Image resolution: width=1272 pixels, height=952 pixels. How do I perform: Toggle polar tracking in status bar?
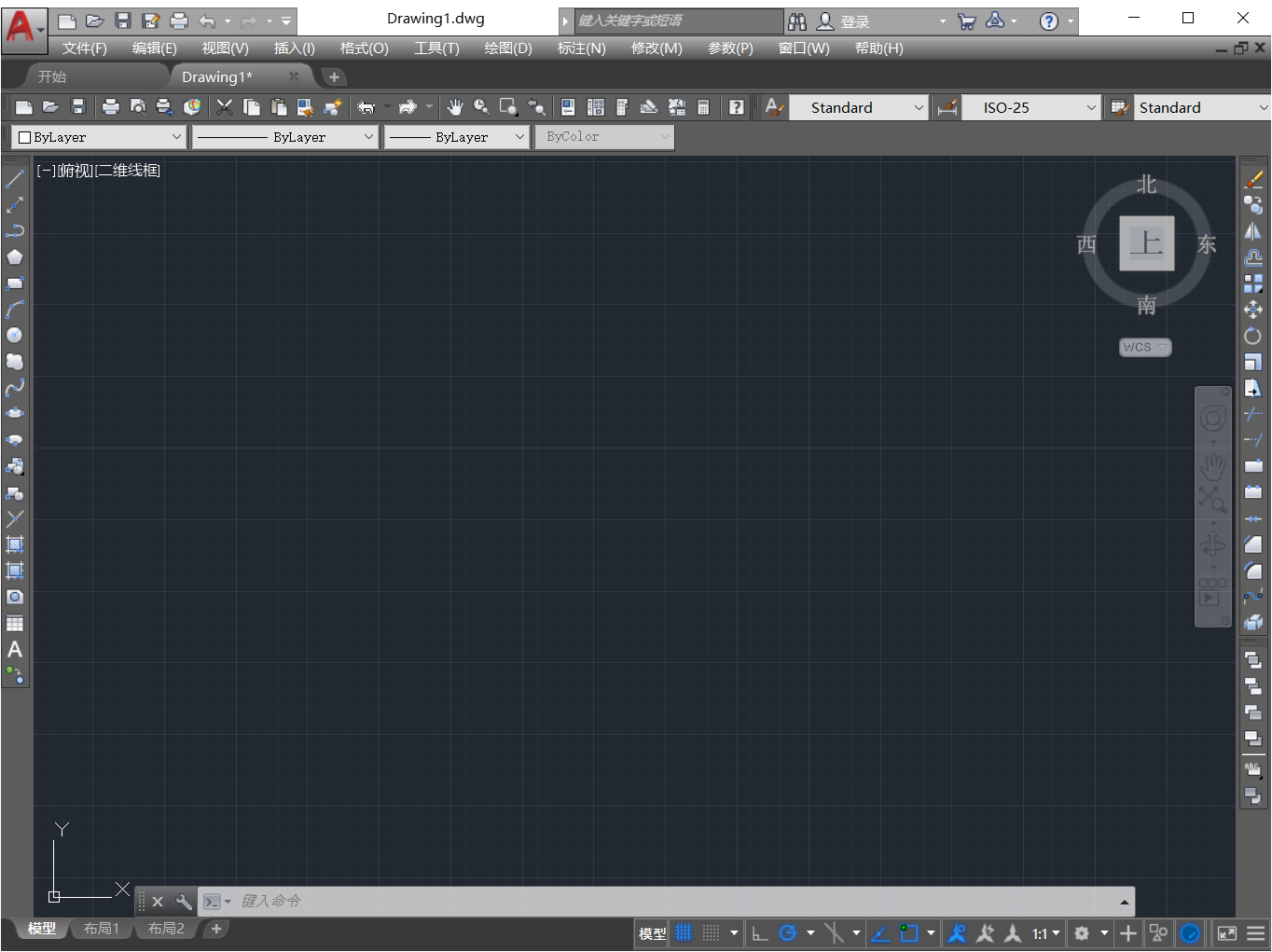(x=788, y=932)
